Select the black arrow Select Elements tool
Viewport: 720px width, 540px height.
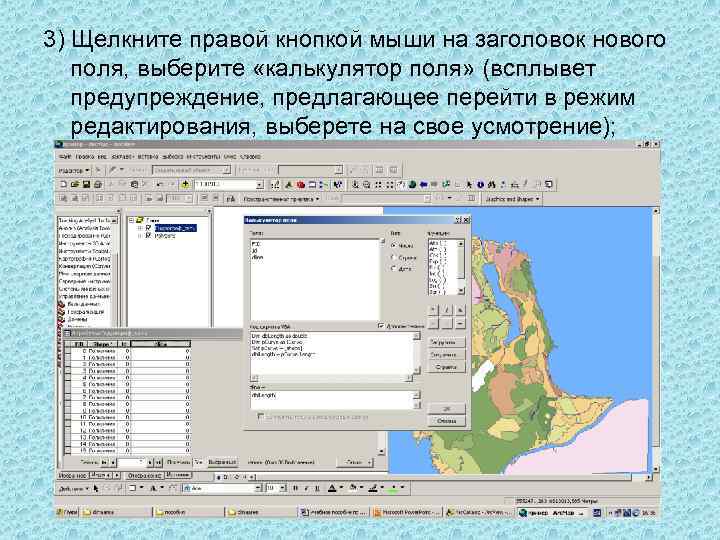(469, 185)
